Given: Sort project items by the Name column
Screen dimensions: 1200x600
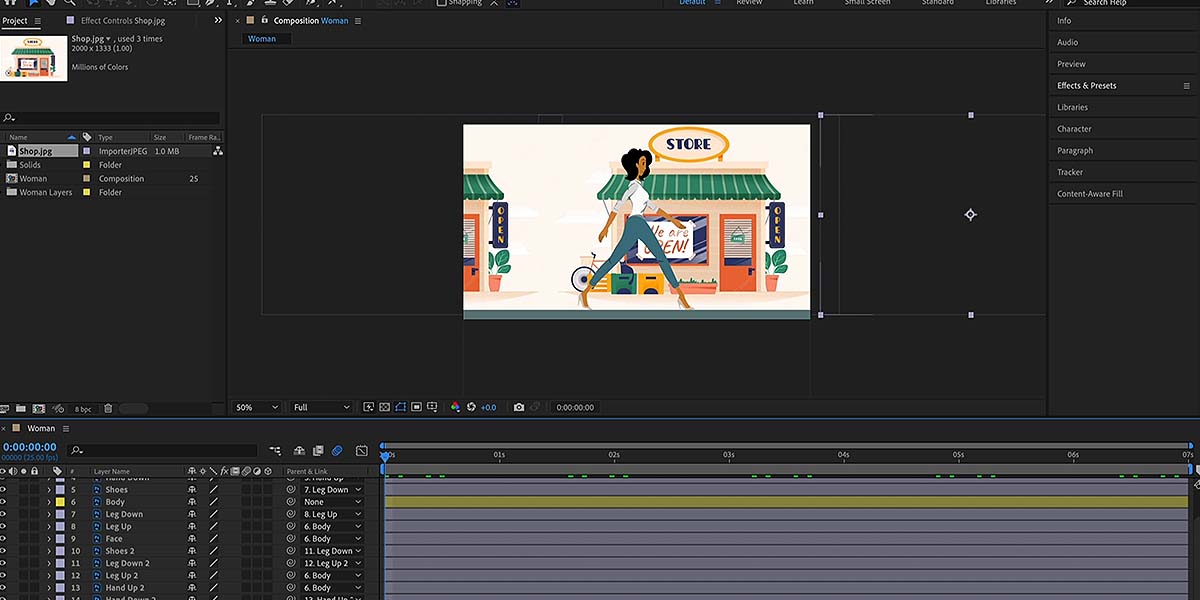Looking at the screenshot, I should (x=18, y=137).
